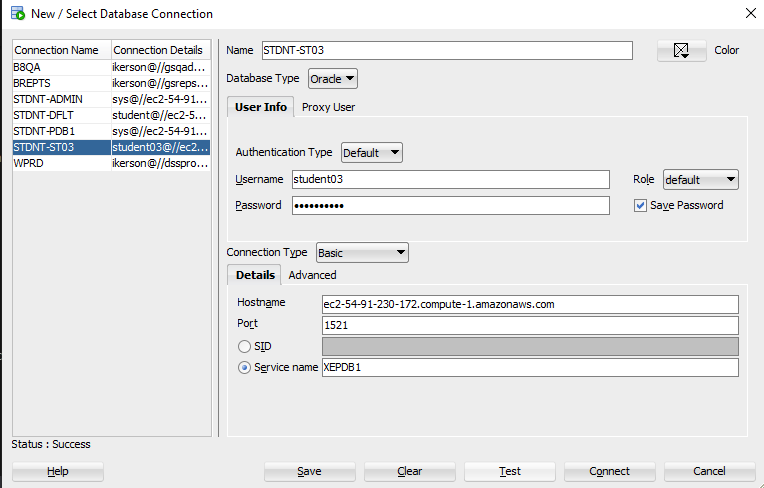Click the database connection window icon
The image size is (764, 488).
(18, 13)
